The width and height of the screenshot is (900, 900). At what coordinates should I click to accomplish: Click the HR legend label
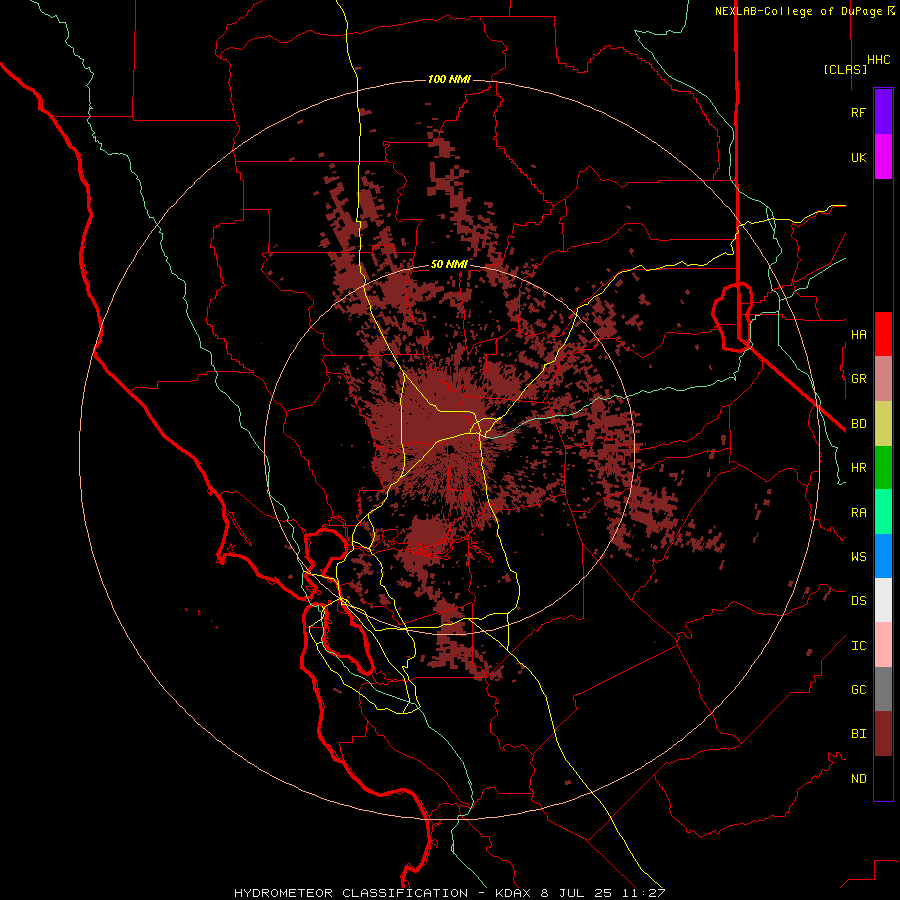point(858,468)
